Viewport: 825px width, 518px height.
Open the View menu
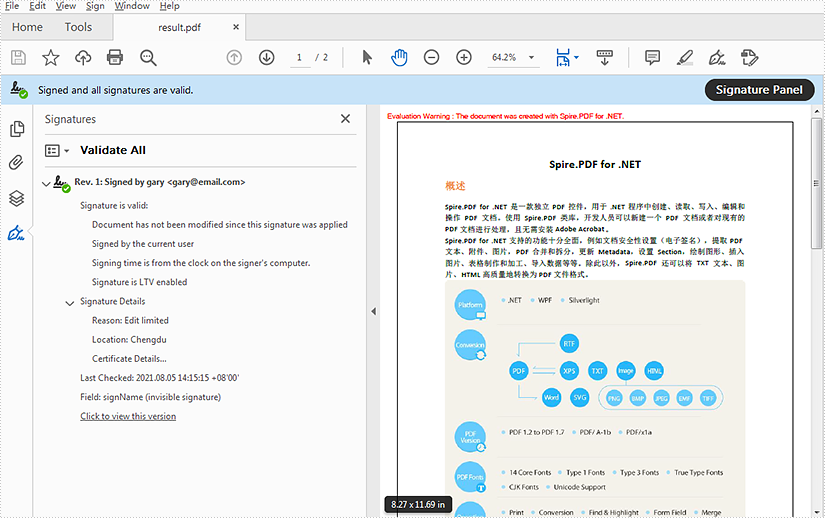(x=66, y=6)
